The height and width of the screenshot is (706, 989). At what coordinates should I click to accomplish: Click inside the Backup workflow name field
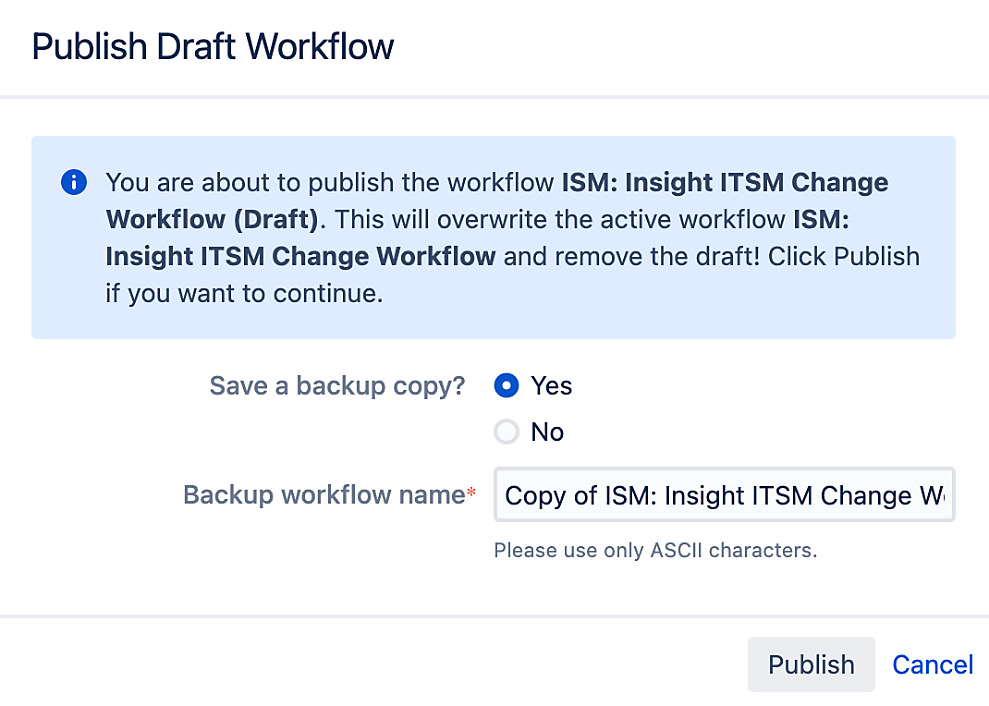(x=723, y=495)
